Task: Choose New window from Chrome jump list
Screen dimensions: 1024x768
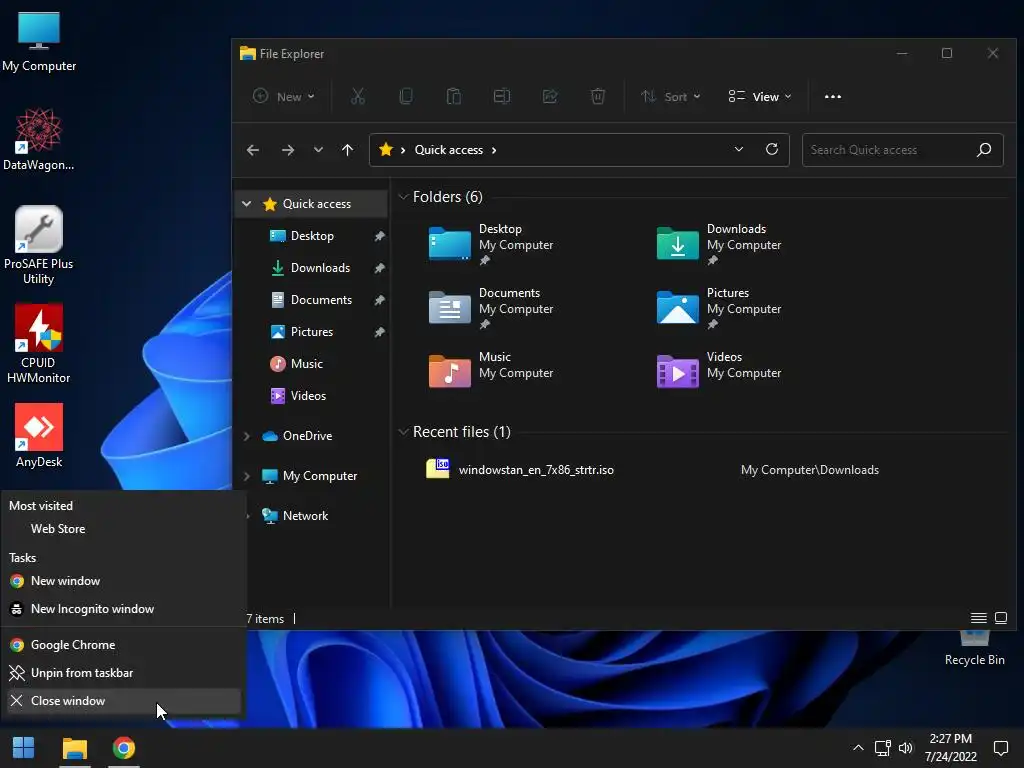Action: [123, 581]
